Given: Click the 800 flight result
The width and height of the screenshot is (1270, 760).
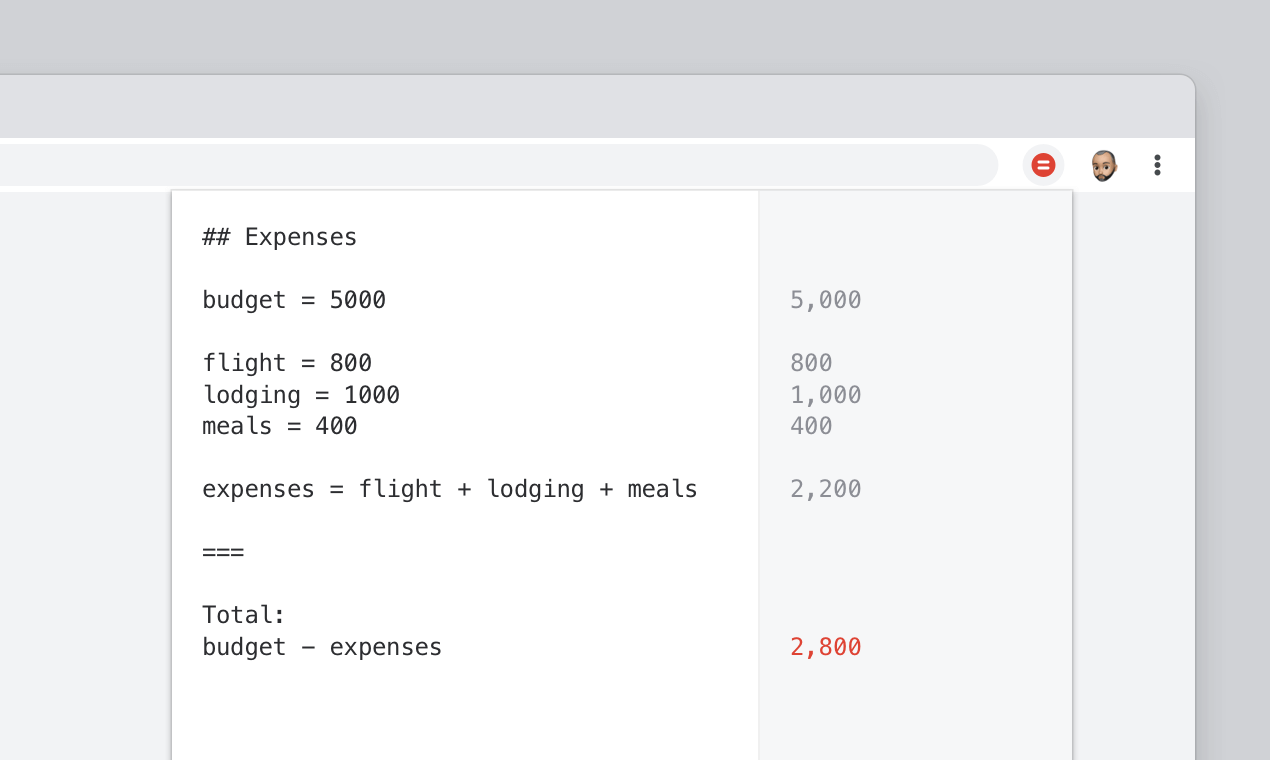Looking at the screenshot, I should point(811,362).
